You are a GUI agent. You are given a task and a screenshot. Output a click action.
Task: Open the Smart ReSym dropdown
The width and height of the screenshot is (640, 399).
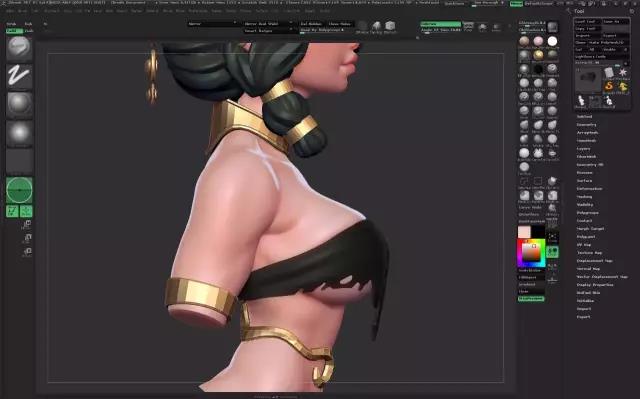click(268, 30)
